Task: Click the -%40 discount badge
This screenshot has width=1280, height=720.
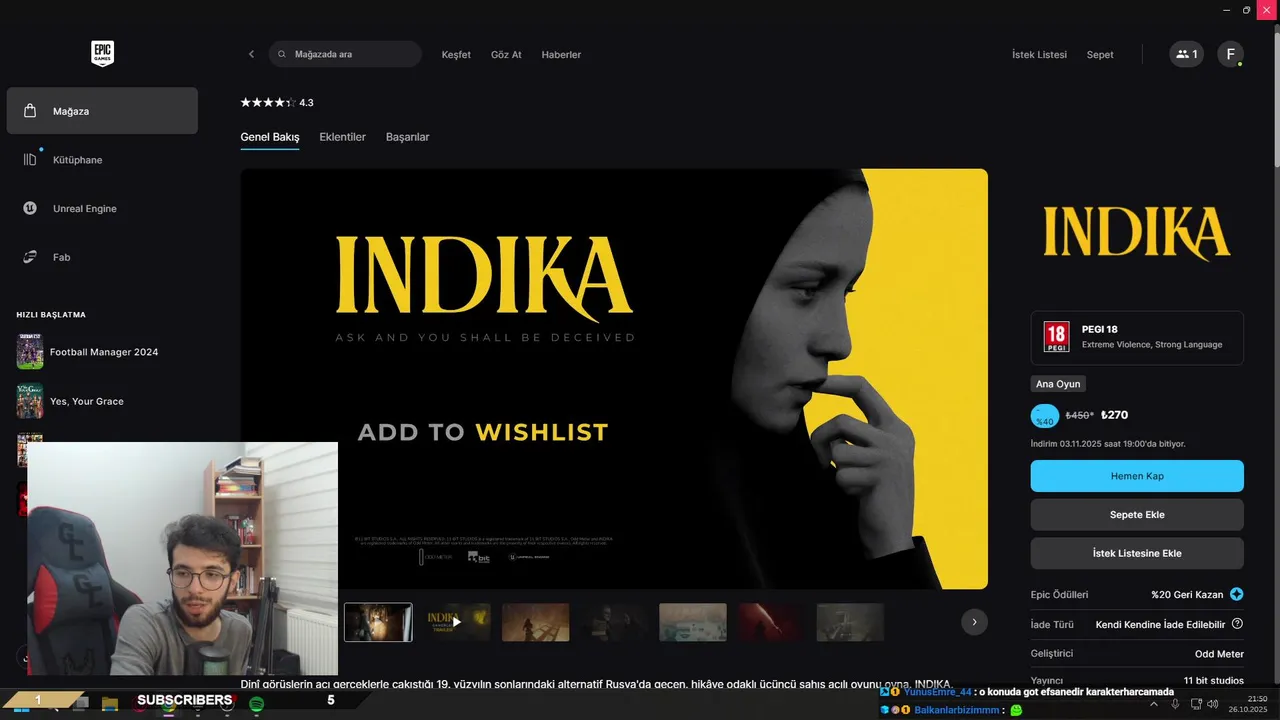Action: click(x=1045, y=415)
